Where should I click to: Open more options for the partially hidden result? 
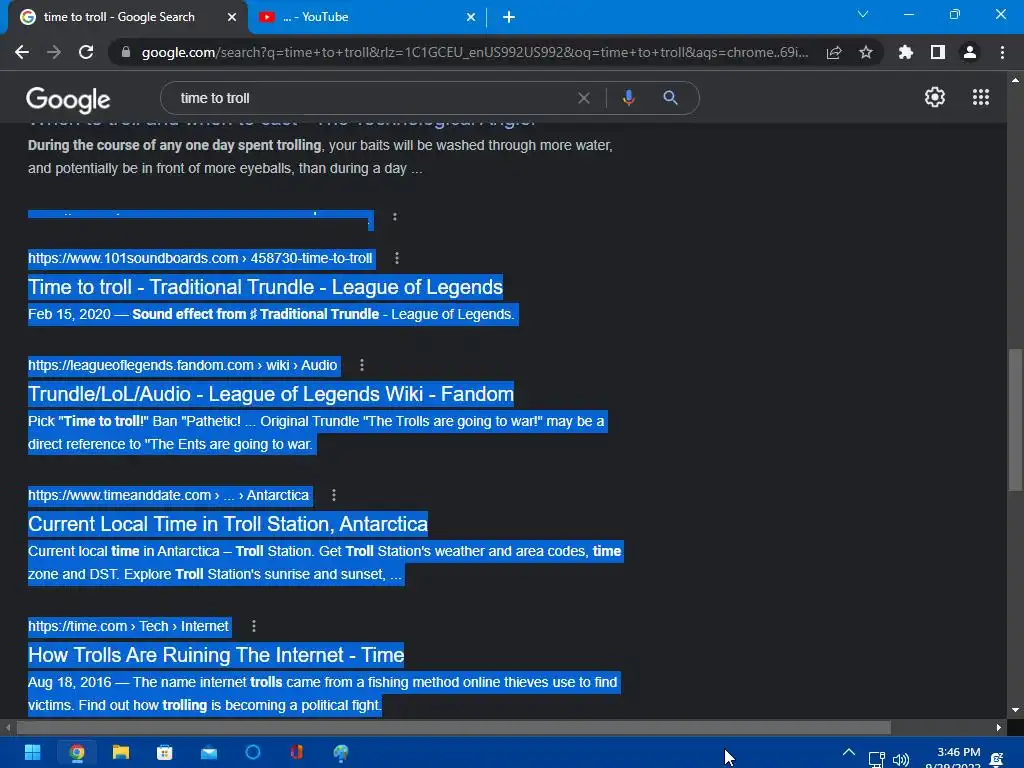click(394, 217)
